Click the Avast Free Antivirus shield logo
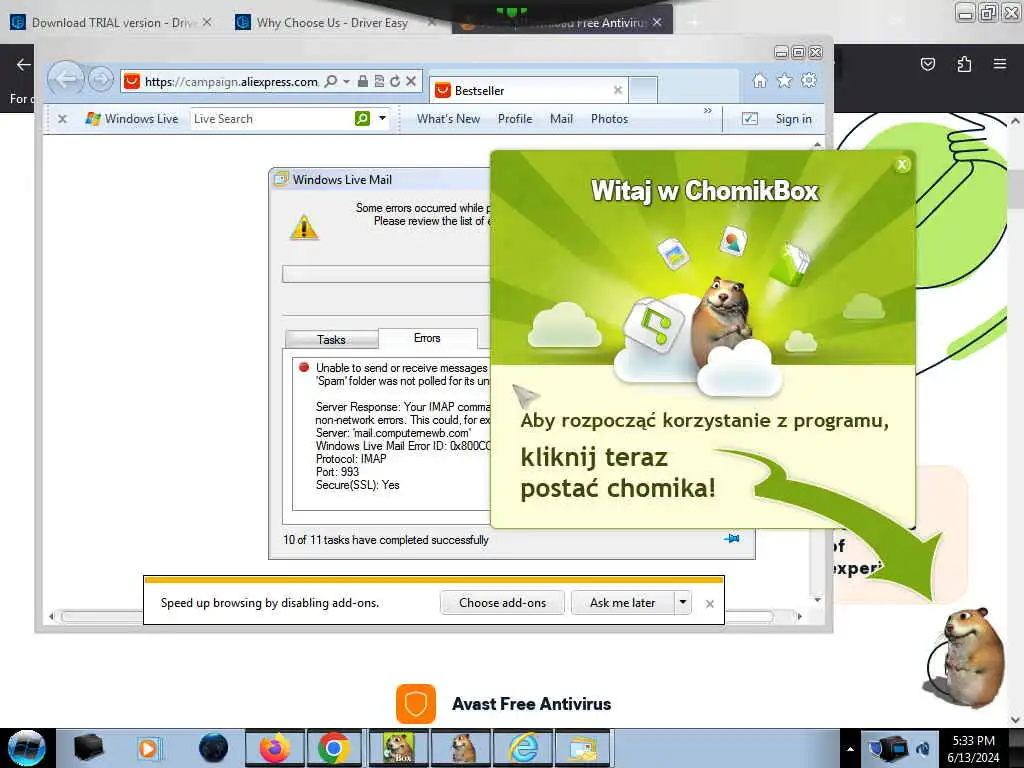 click(415, 703)
